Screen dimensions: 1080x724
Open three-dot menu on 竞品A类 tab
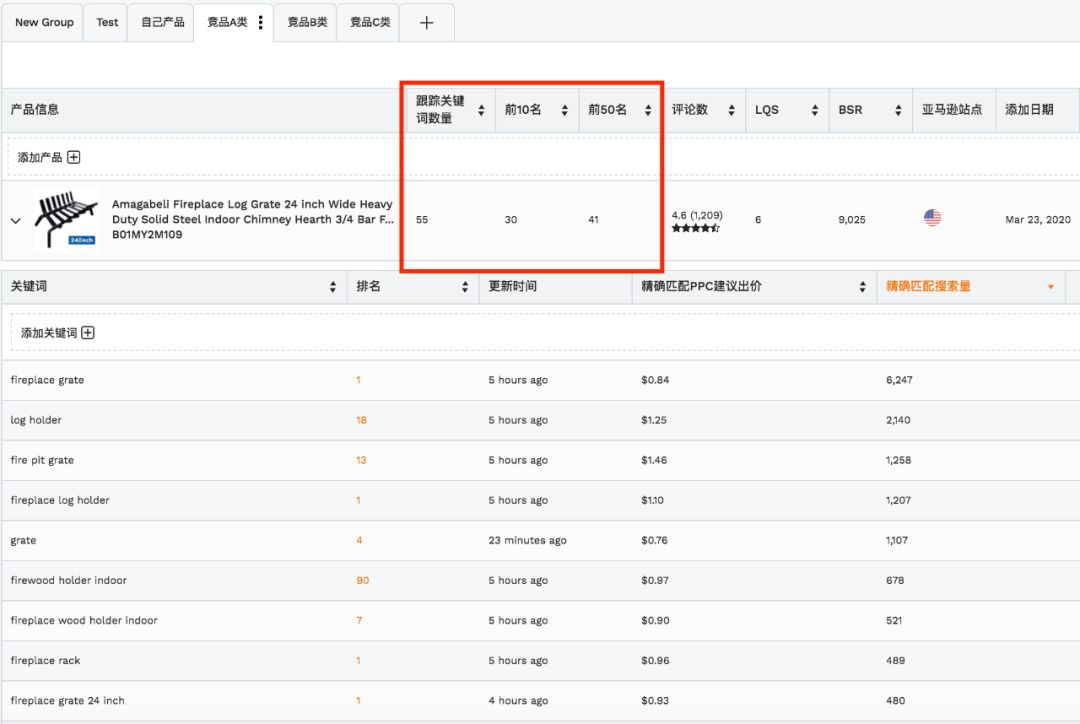[x=261, y=22]
